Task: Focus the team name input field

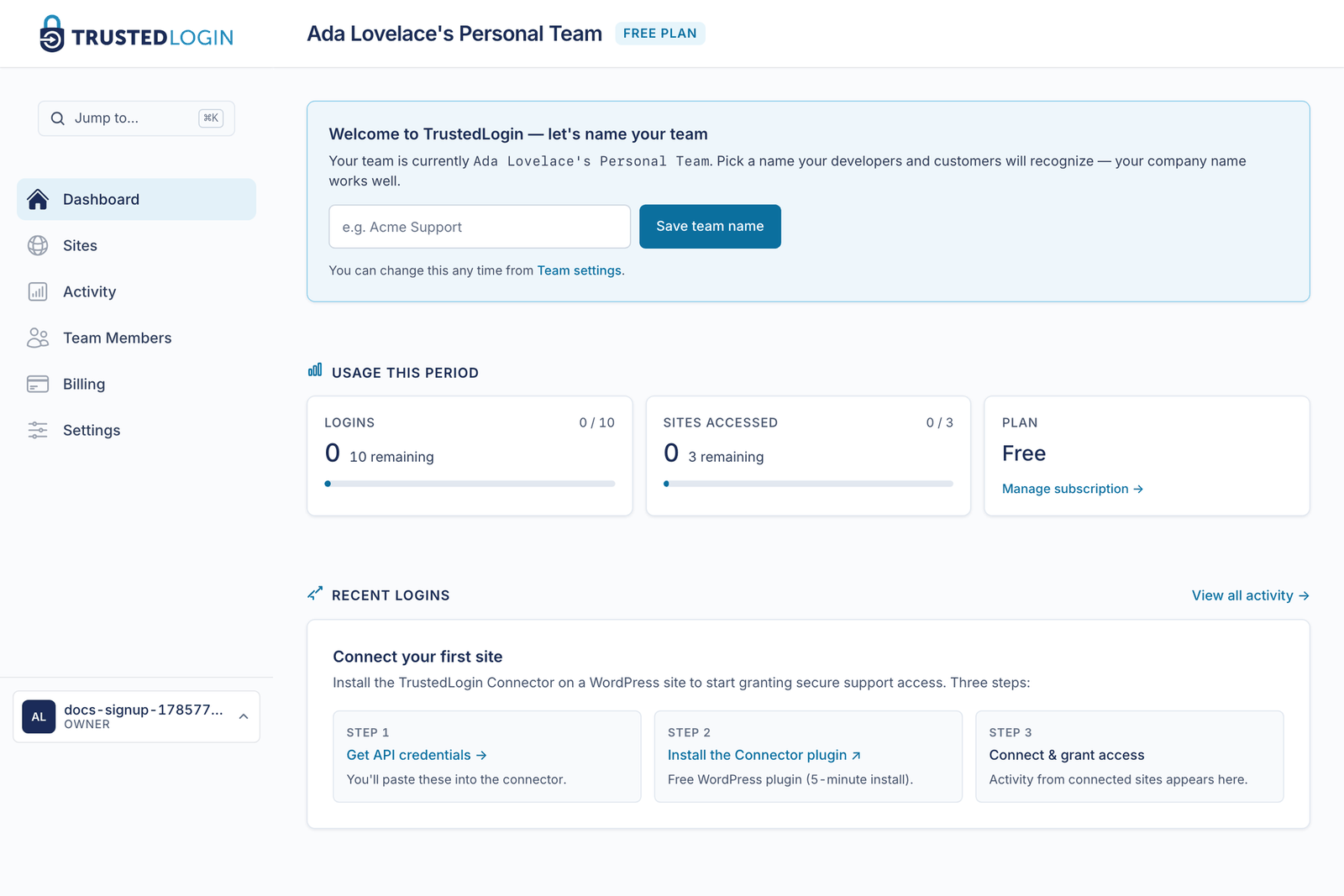Action: (x=480, y=227)
